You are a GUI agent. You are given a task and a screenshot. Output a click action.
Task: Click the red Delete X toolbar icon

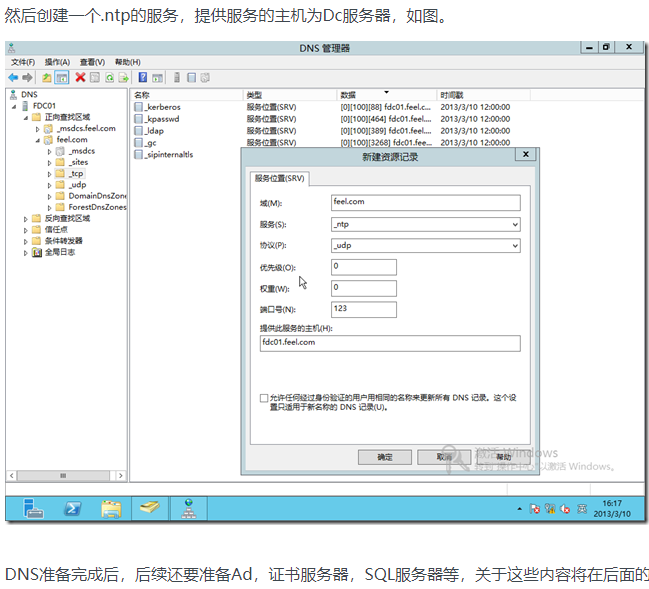(x=80, y=77)
